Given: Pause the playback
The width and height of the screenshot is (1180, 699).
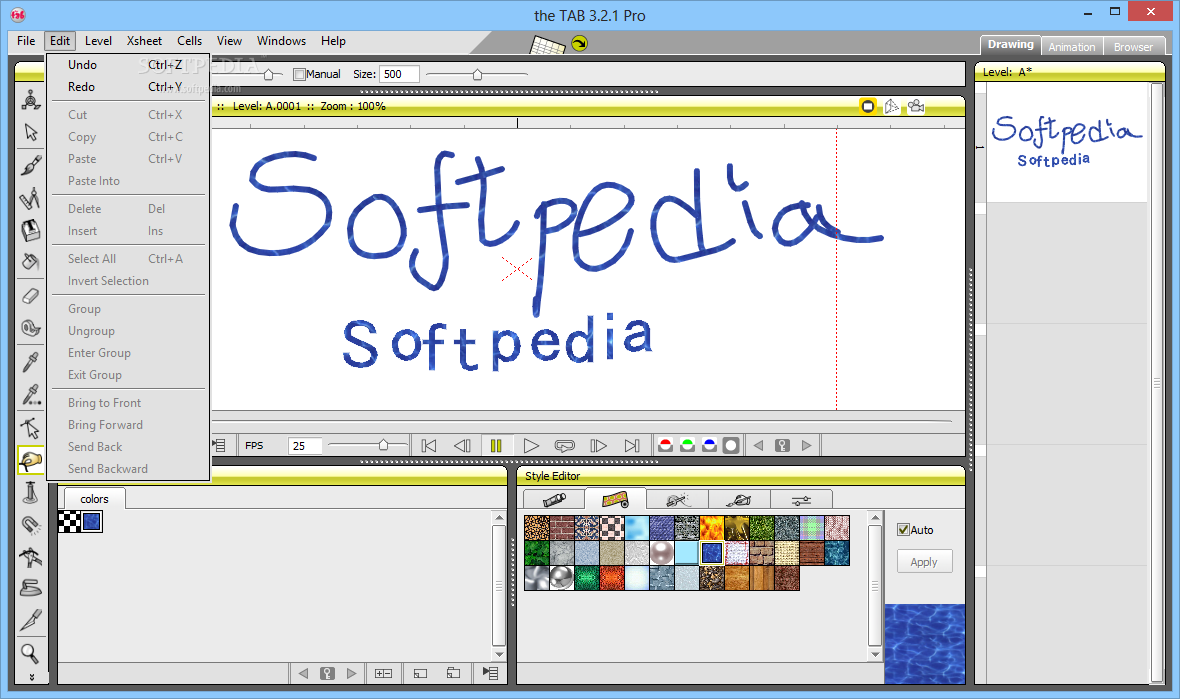Looking at the screenshot, I should (x=496, y=445).
